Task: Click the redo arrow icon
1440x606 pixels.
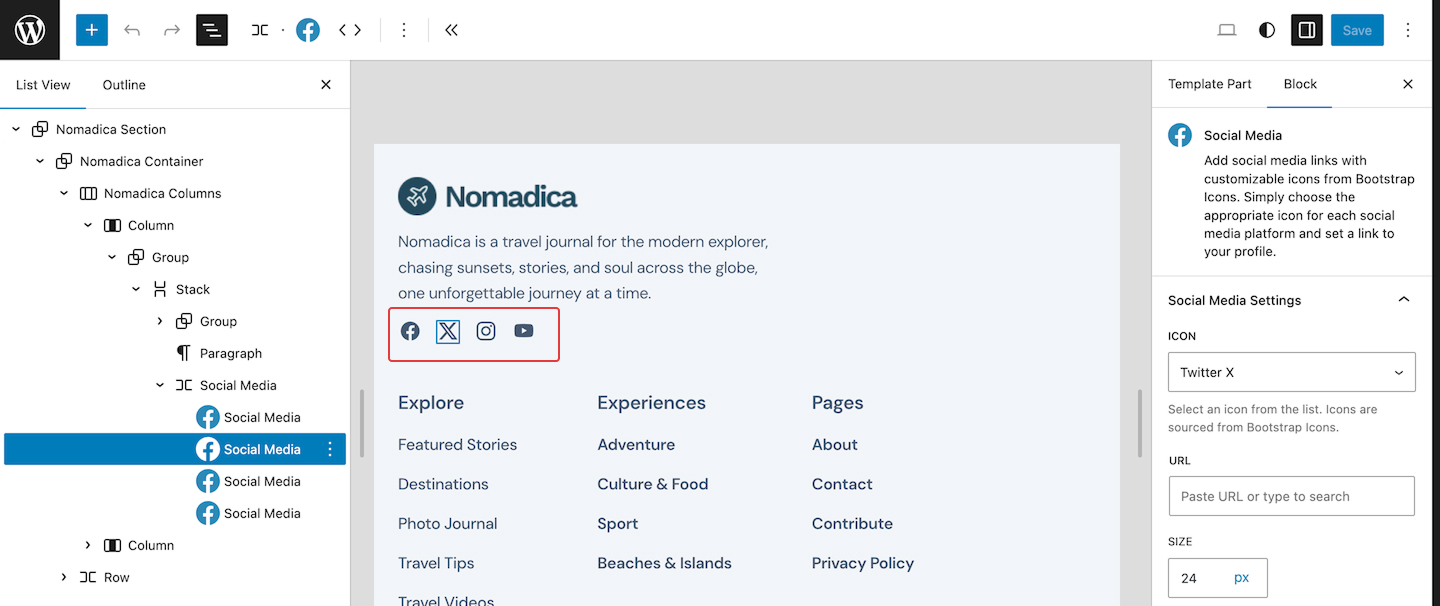Action: tap(172, 30)
